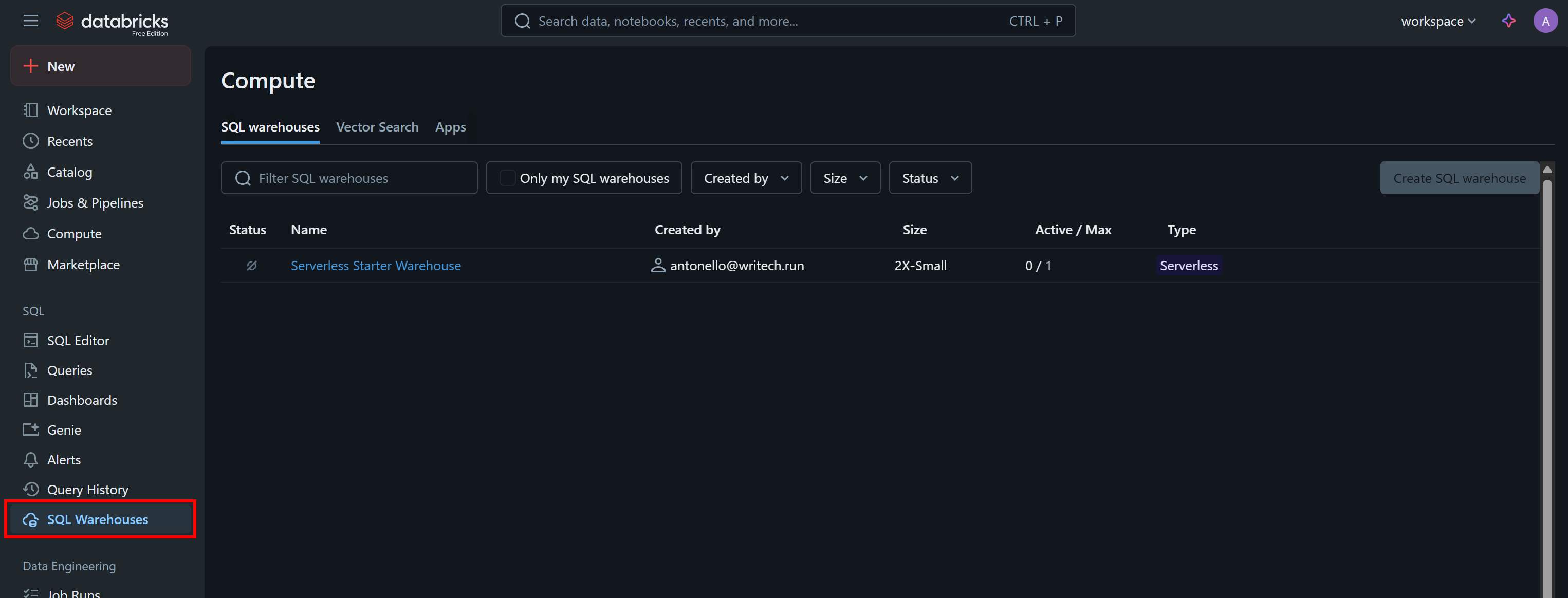Screen dimensions: 1568x598
Task: Click inside the Filter SQL warehouses field
Action: [349, 178]
